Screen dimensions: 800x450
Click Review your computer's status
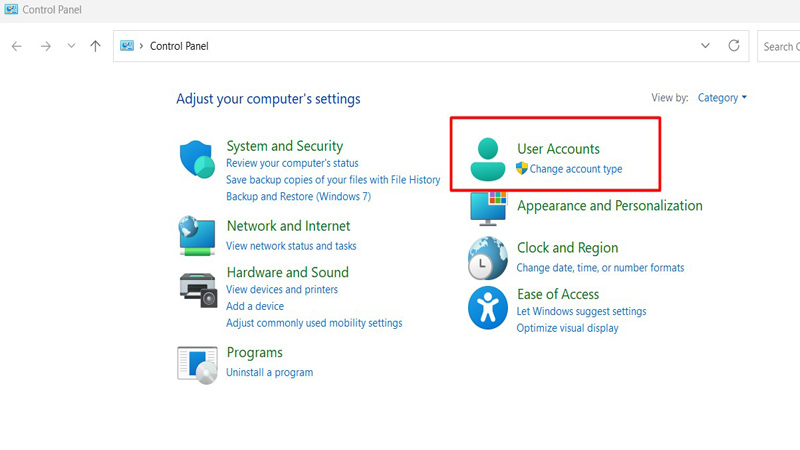pos(292,163)
